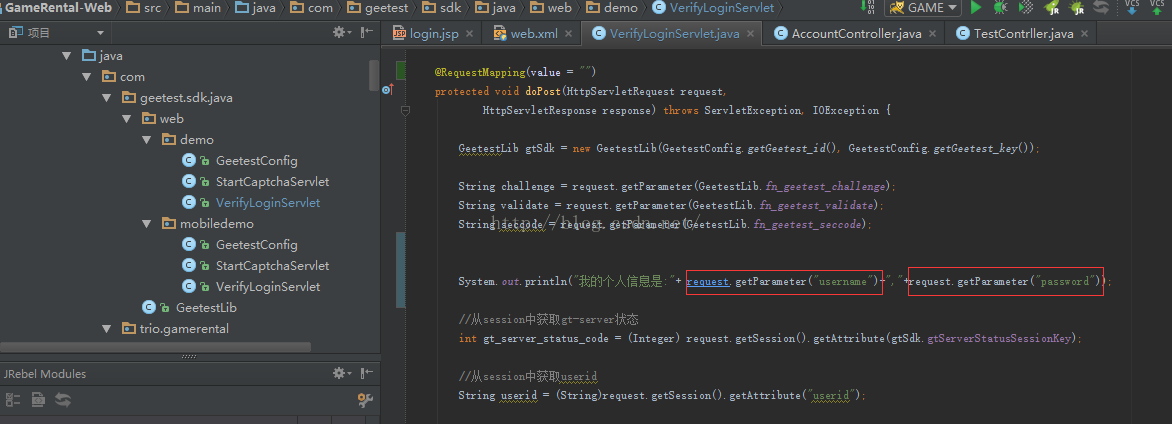The width and height of the screenshot is (1172, 424).
Task: Run with JRebel rocket icon
Action: tap(1051, 8)
